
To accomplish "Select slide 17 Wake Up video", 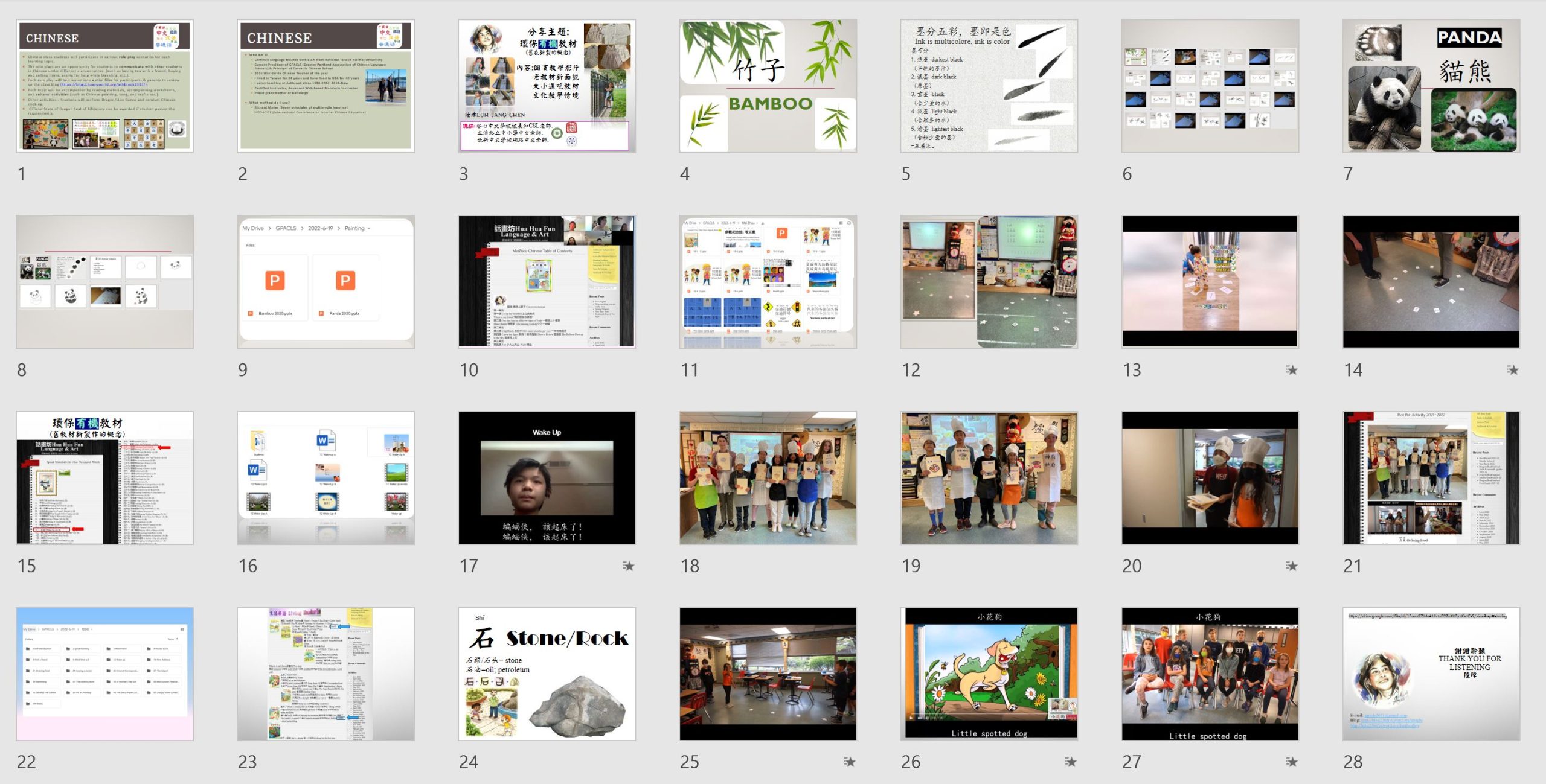I will click(x=547, y=478).
